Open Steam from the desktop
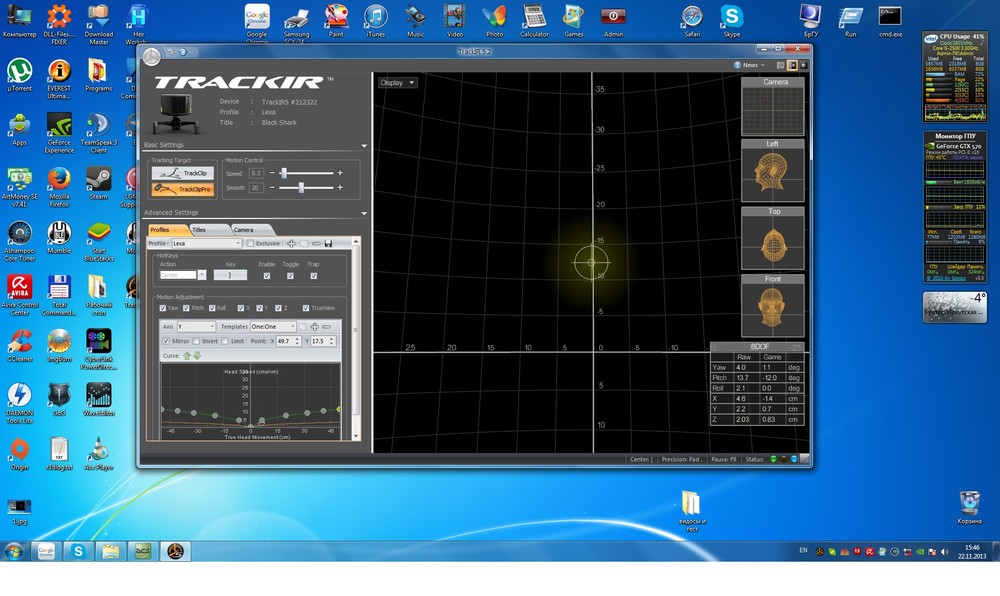1000x596 pixels. tap(98, 184)
